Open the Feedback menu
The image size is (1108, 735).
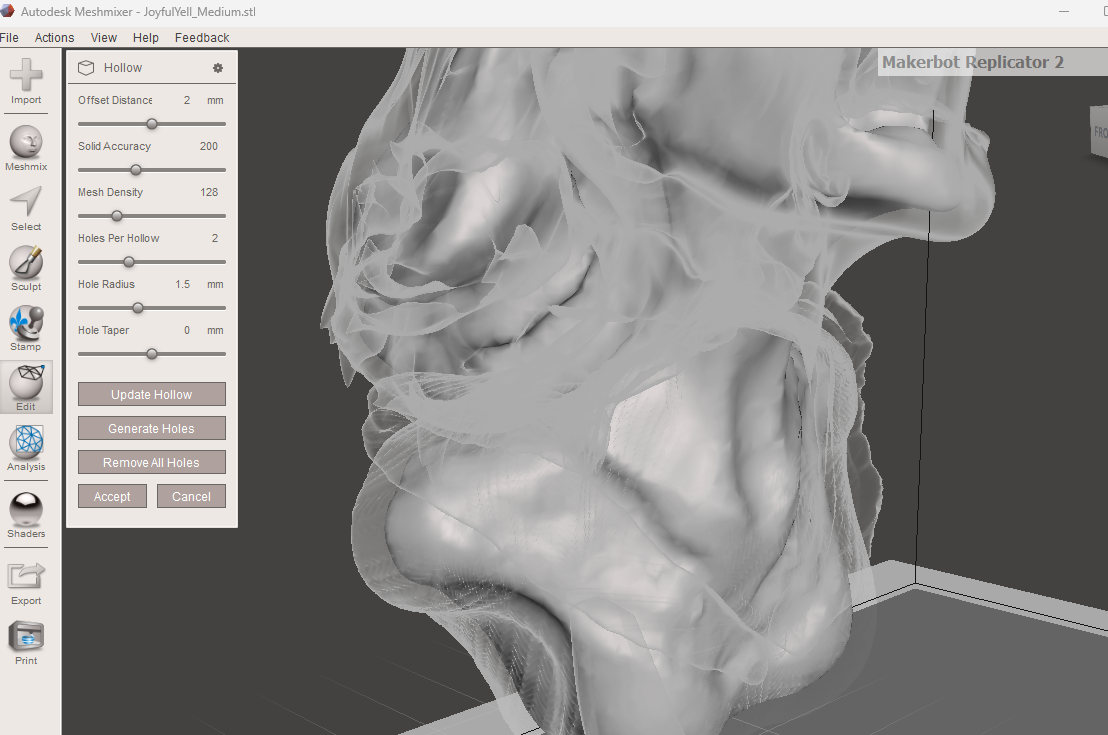click(x=201, y=37)
